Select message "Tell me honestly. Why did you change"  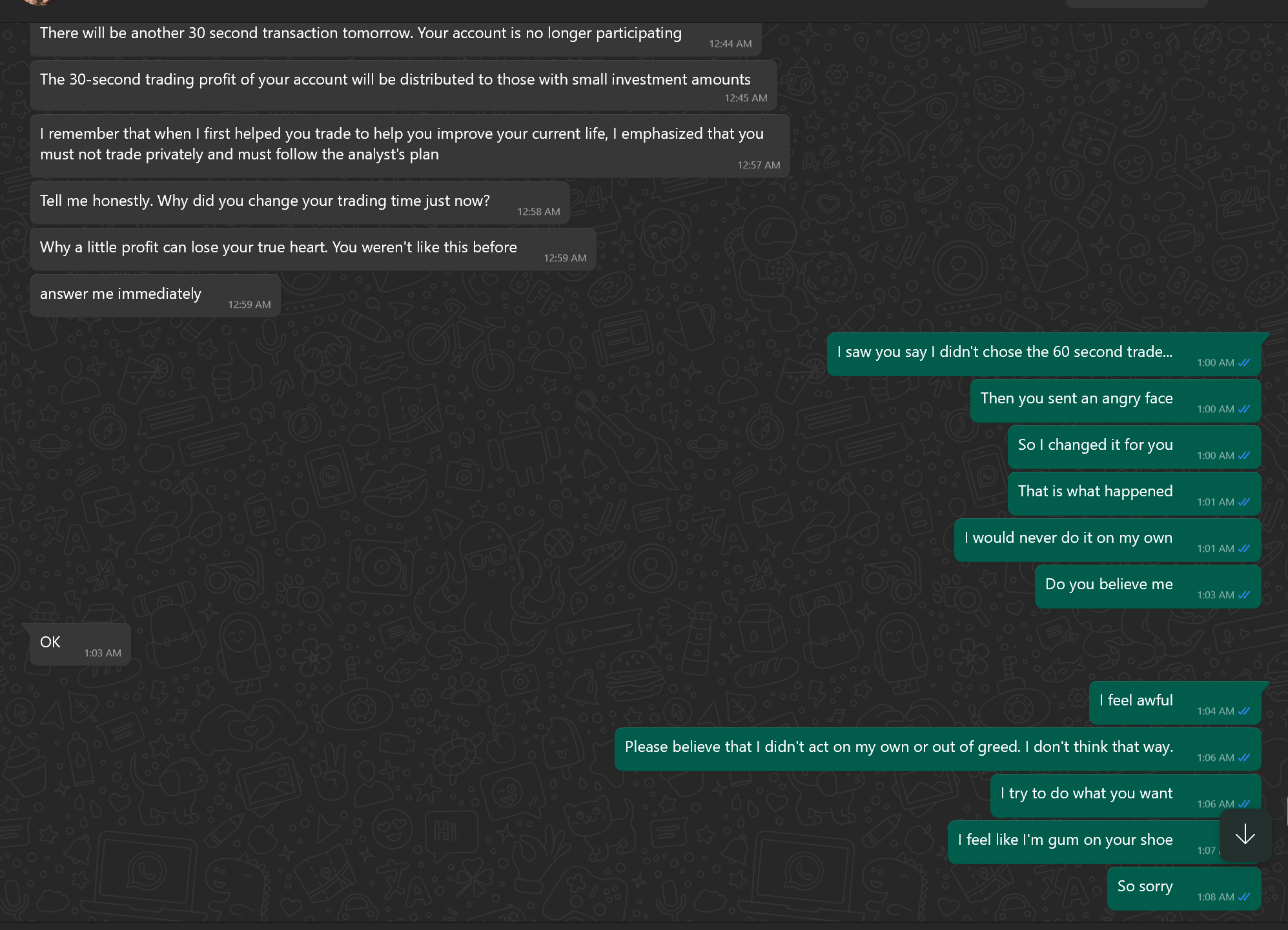[300, 203]
